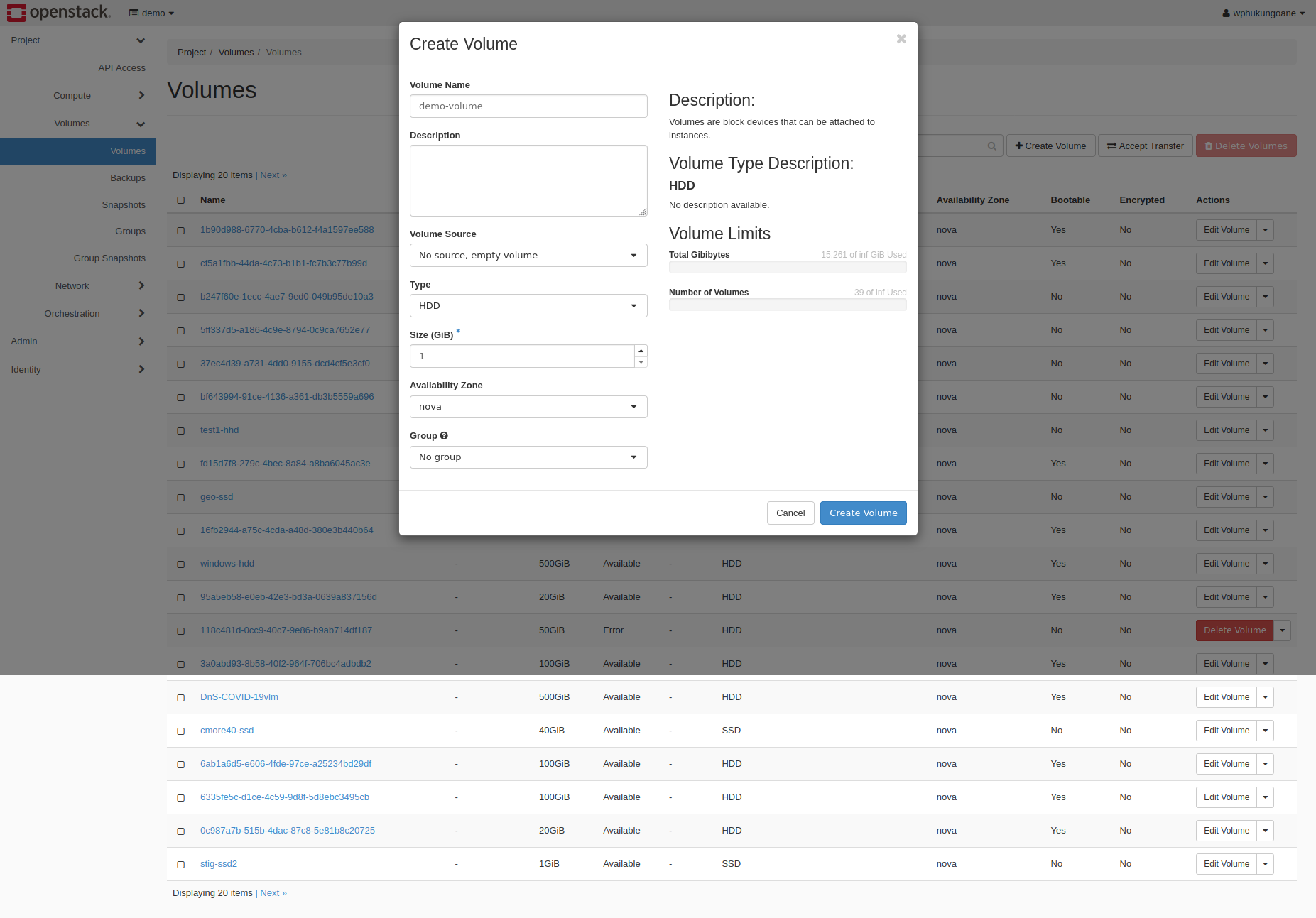Go to Backups in sidebar
The width and height of the screenshot is (1316, 918).
(x=128, y=178)
